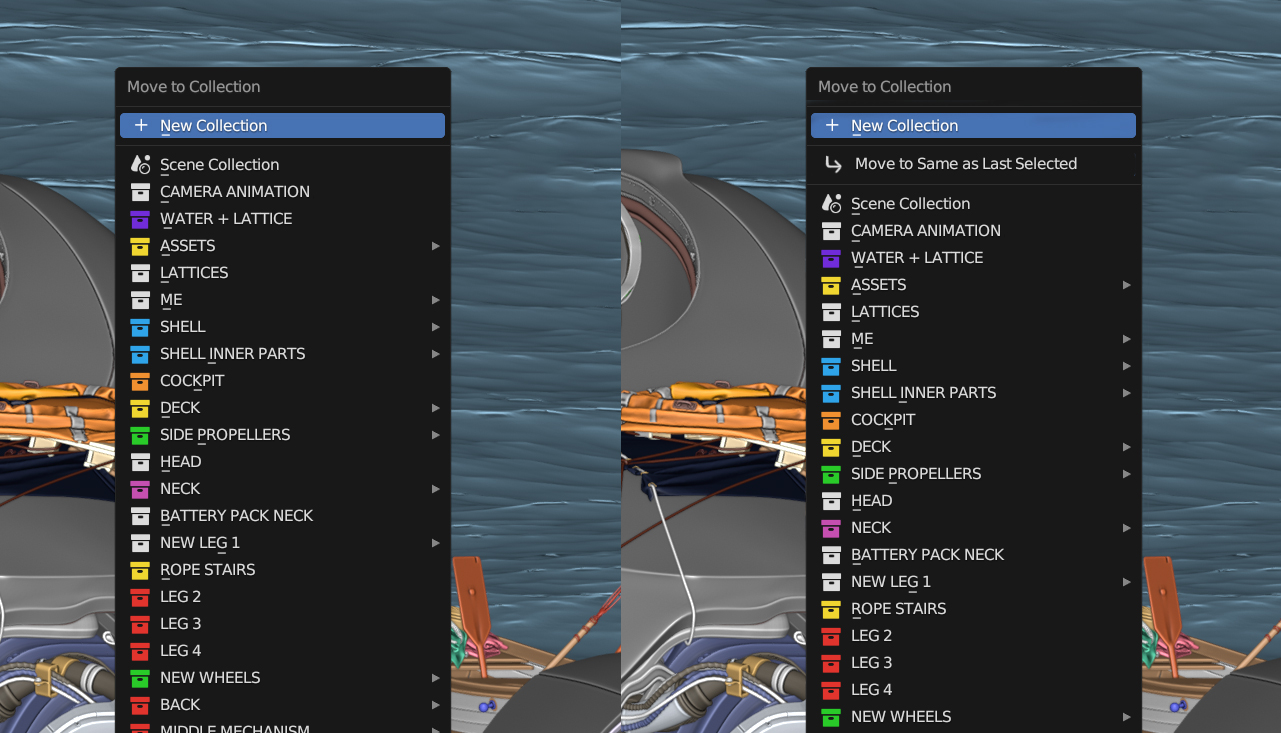Expand SHELL submenu arrow in the right menu
Image resolution: width=1281 pixels, height=733 pixels.
1126,366
